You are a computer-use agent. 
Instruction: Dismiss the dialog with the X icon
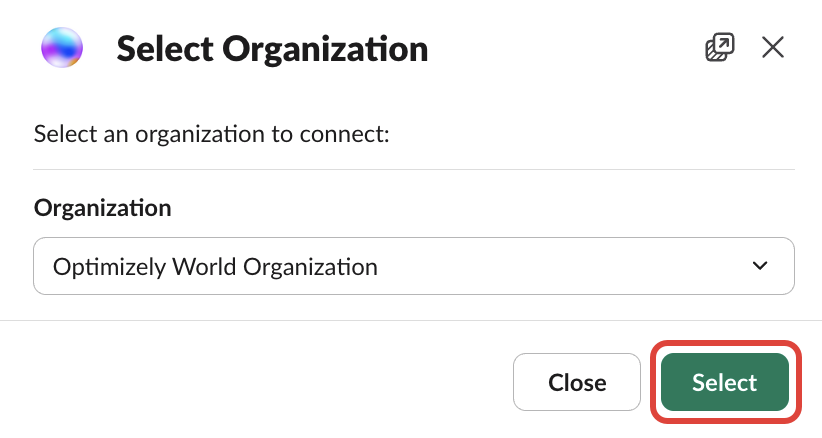tap(773, 47)
